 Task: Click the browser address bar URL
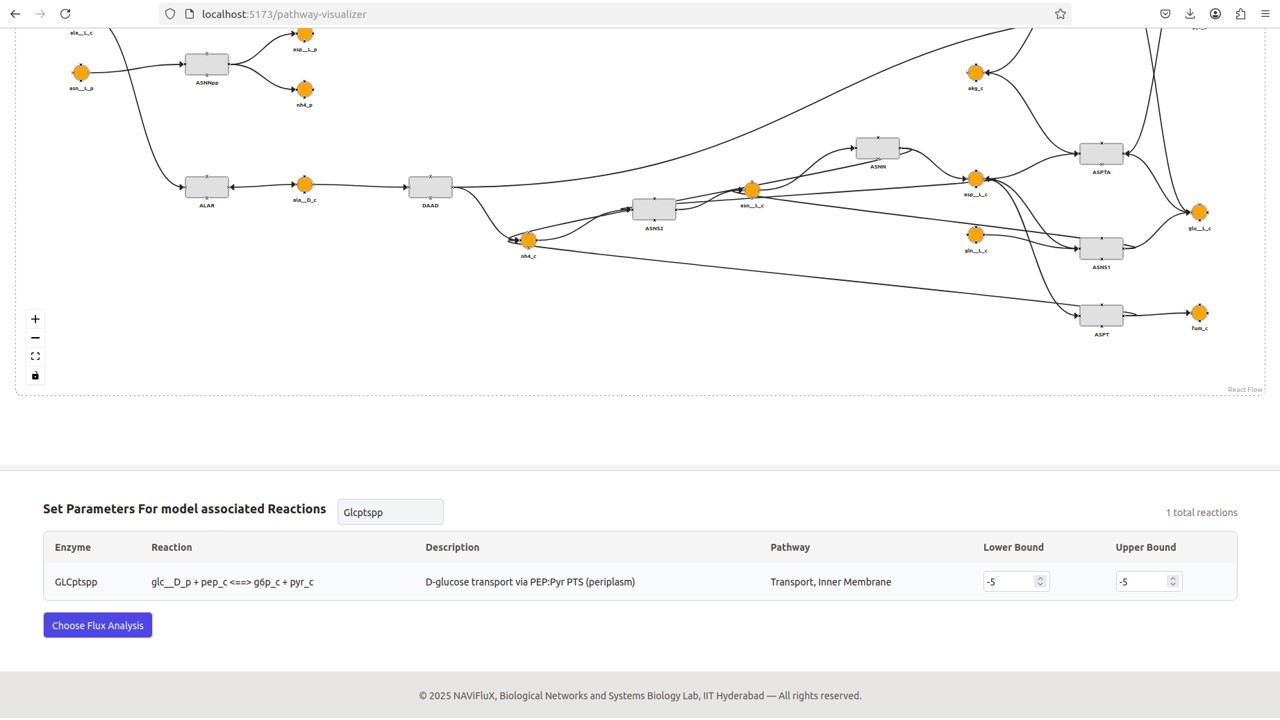284,14
